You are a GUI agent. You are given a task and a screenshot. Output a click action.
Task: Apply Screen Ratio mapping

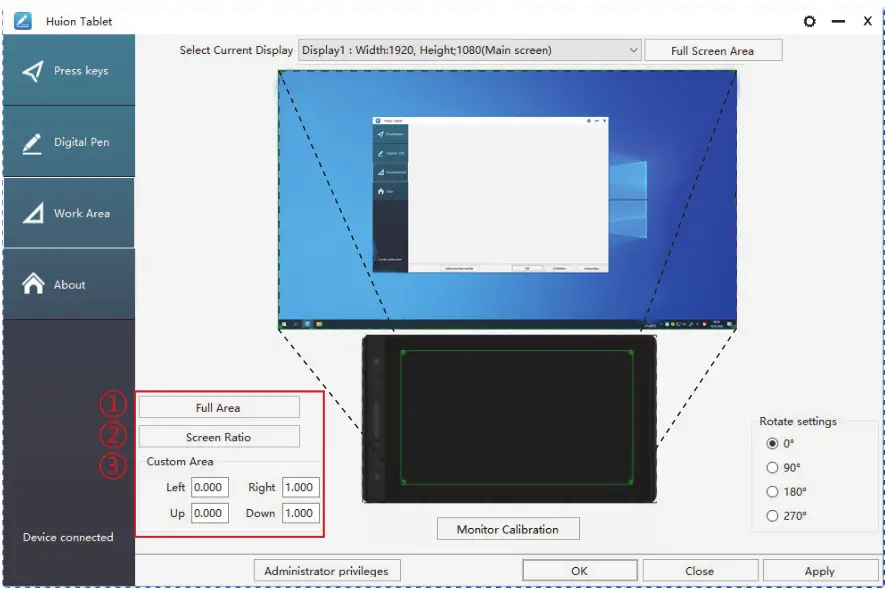[x=219, y=436]
